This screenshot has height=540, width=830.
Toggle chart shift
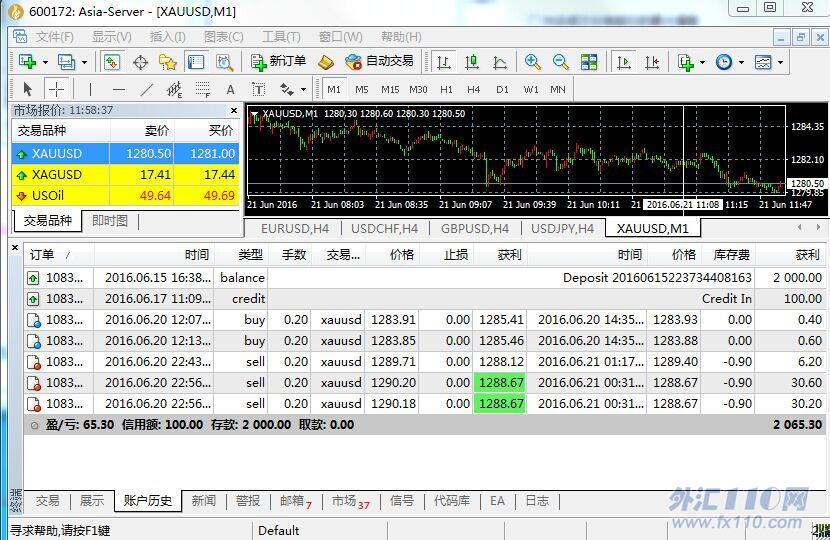(x=652, y=62)
